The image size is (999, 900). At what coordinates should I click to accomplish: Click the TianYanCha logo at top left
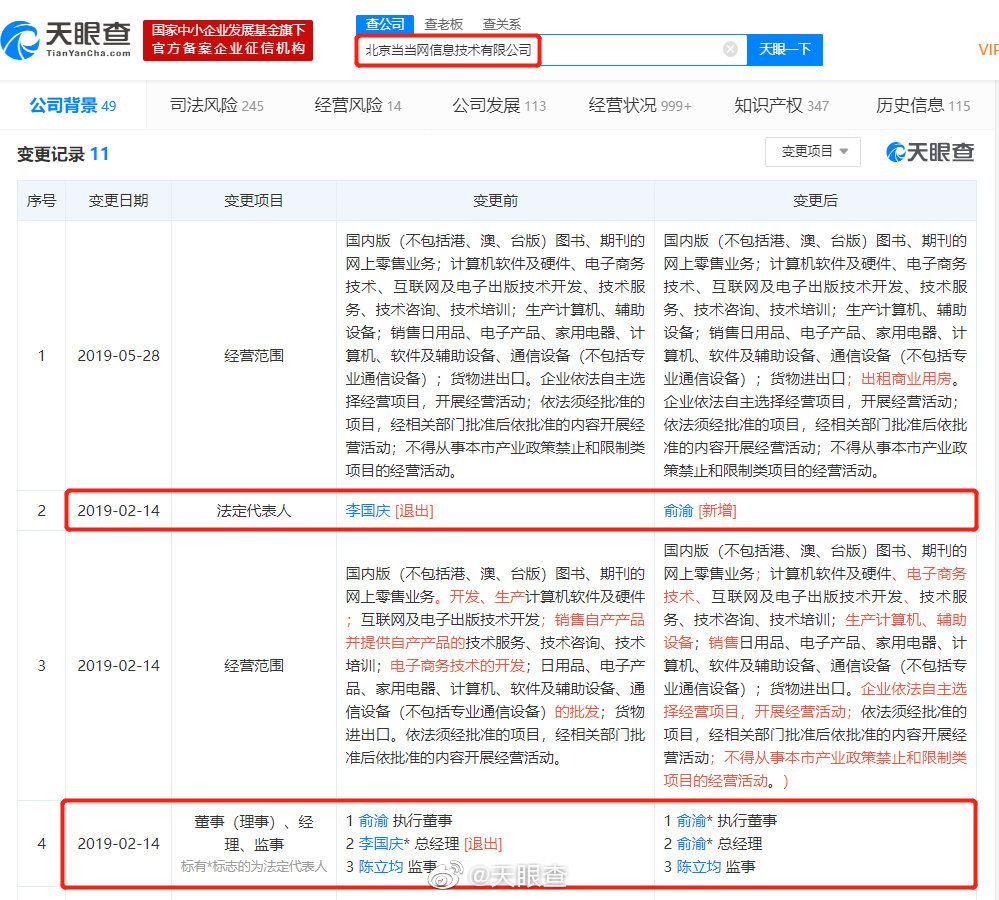click(66, 39)
